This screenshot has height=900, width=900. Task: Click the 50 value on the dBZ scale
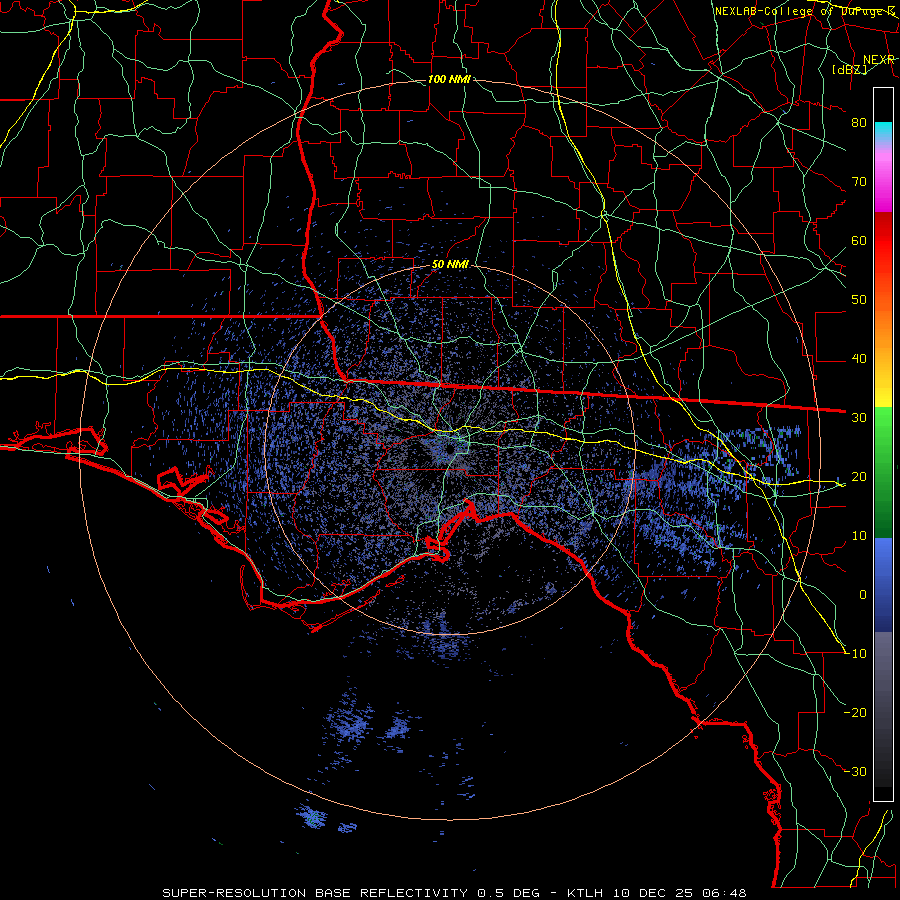pyautogui.click(x=859, y=300)
